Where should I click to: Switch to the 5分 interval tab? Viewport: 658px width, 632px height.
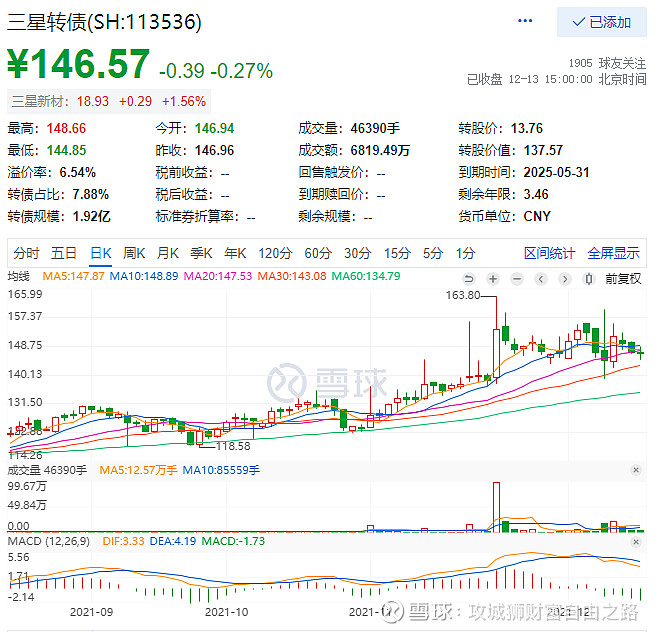(433, 253)
